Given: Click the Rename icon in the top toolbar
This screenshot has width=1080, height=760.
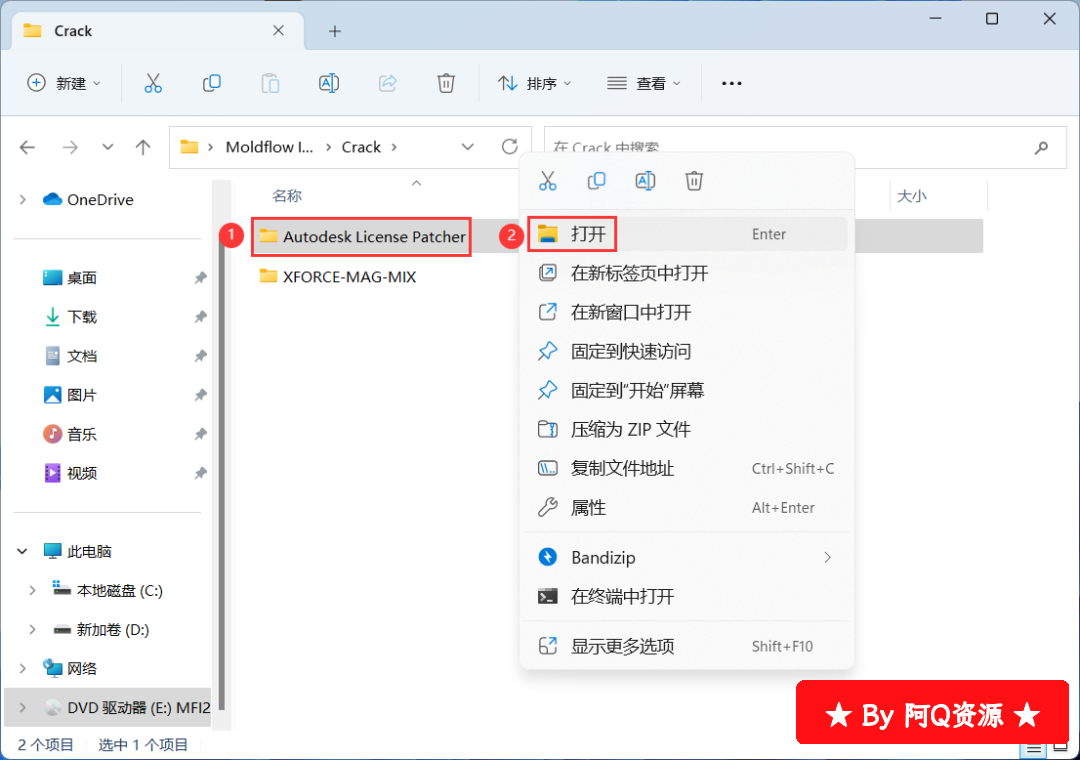Looking at the screenshot, I should tap(329, 83).
